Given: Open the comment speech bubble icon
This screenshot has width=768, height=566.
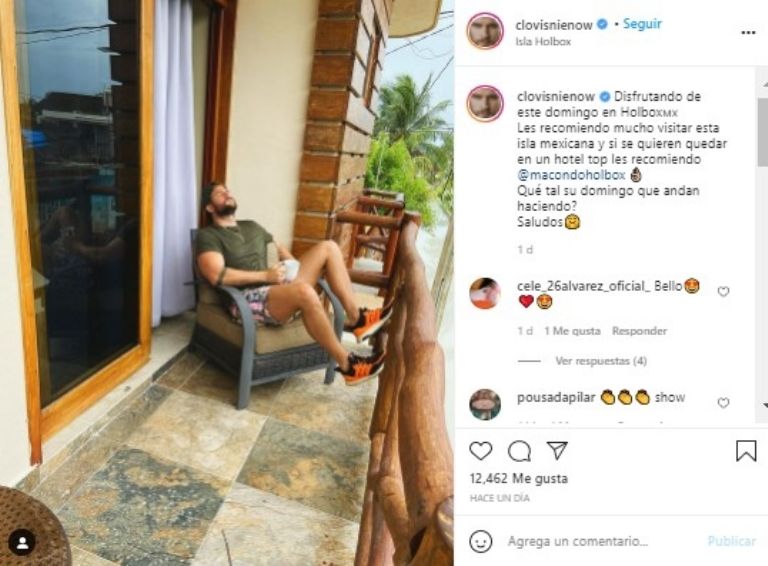Looking at the screenshot, I should pyautogui.click(x=519, y=451).
